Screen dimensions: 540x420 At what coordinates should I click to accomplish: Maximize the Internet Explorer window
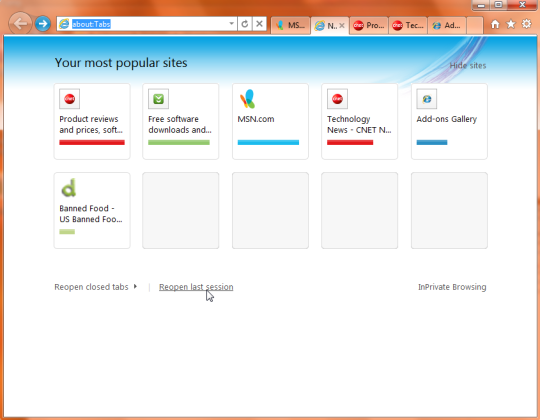(498, 5)
